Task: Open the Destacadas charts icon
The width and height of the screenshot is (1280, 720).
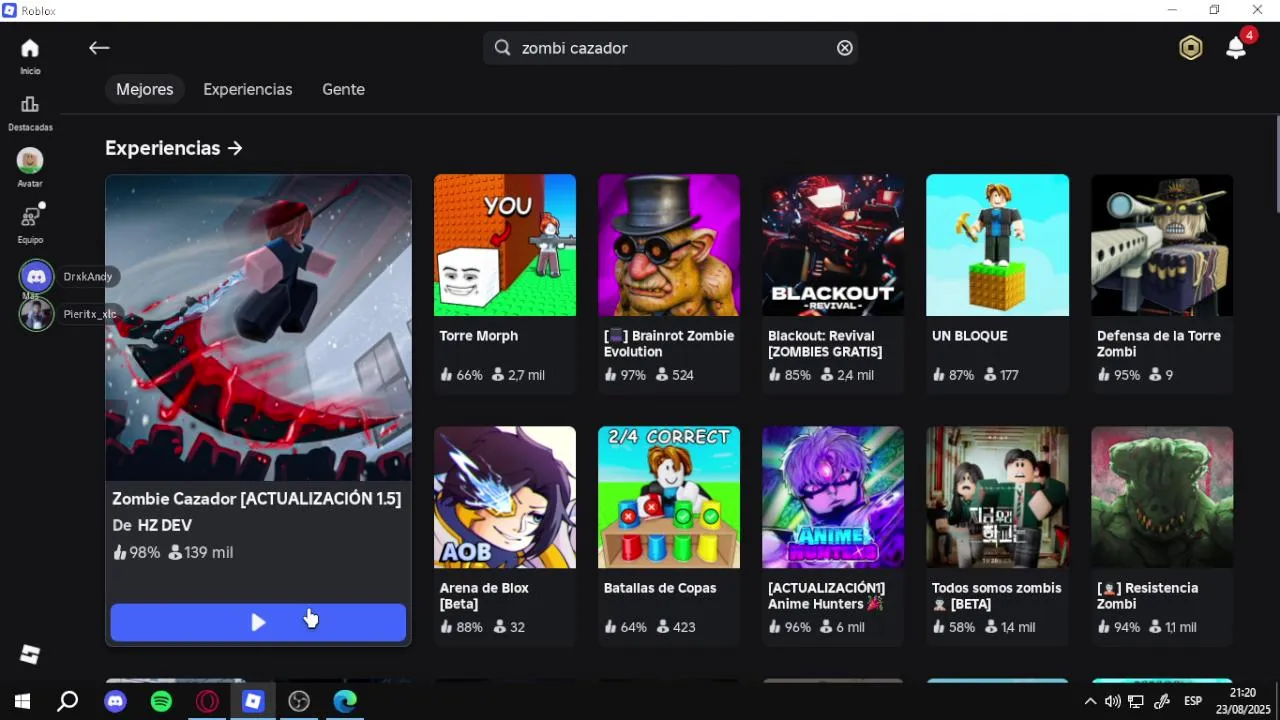Action: pyautogui.click(x=30, y=104)
